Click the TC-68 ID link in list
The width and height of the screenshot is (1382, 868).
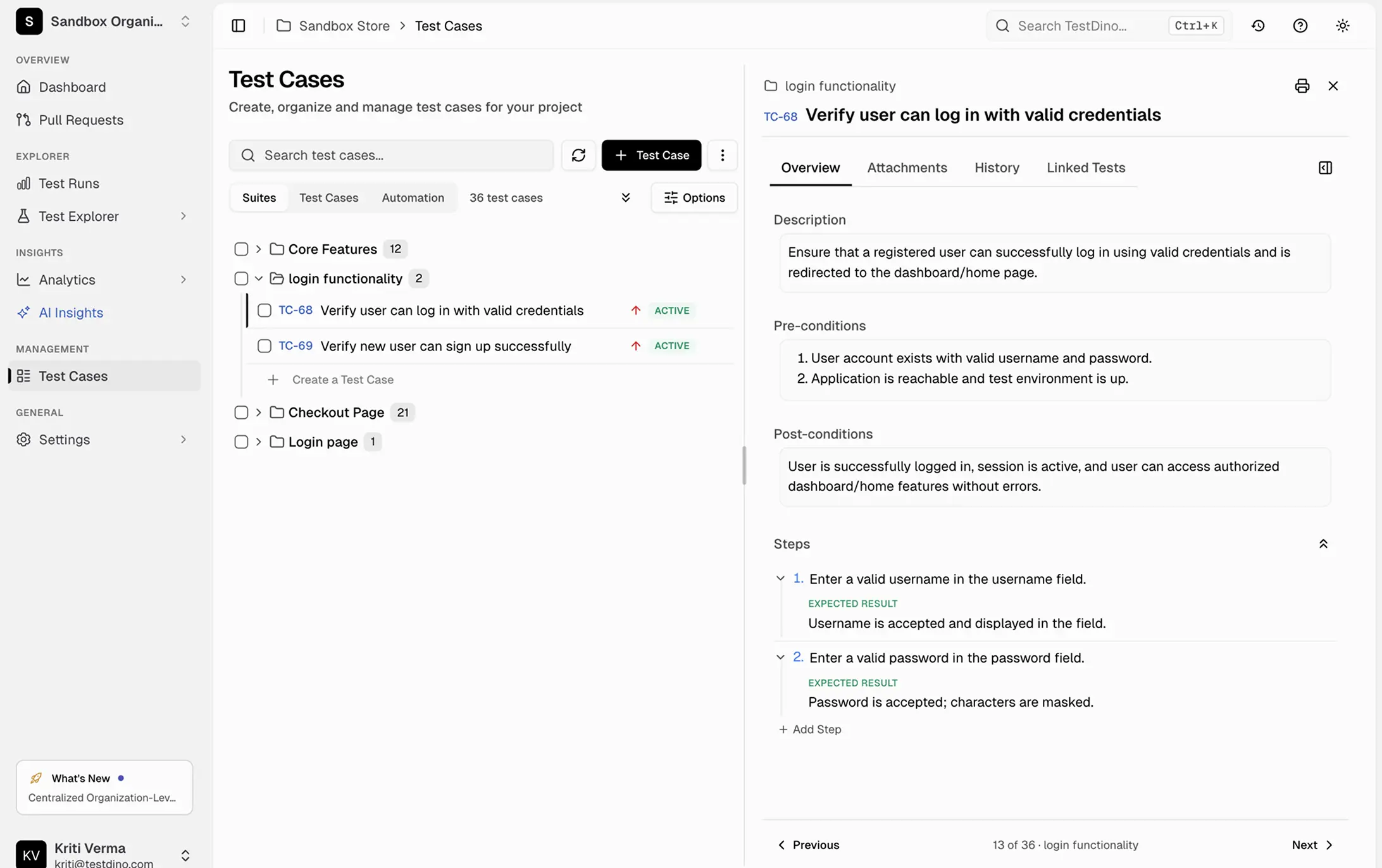(x=296, y=310)
